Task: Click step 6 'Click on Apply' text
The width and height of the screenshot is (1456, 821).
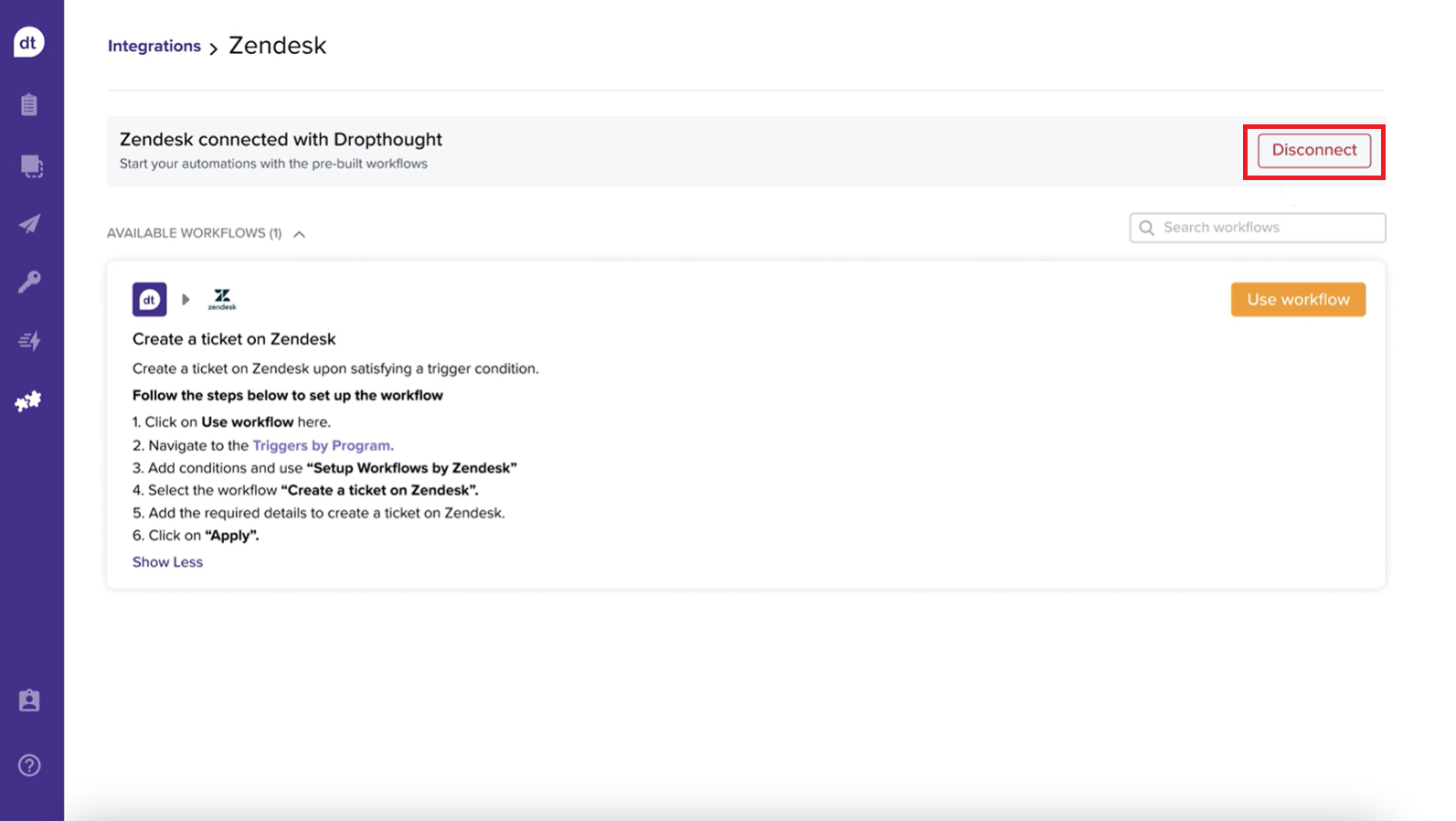Action: point(196,536)
